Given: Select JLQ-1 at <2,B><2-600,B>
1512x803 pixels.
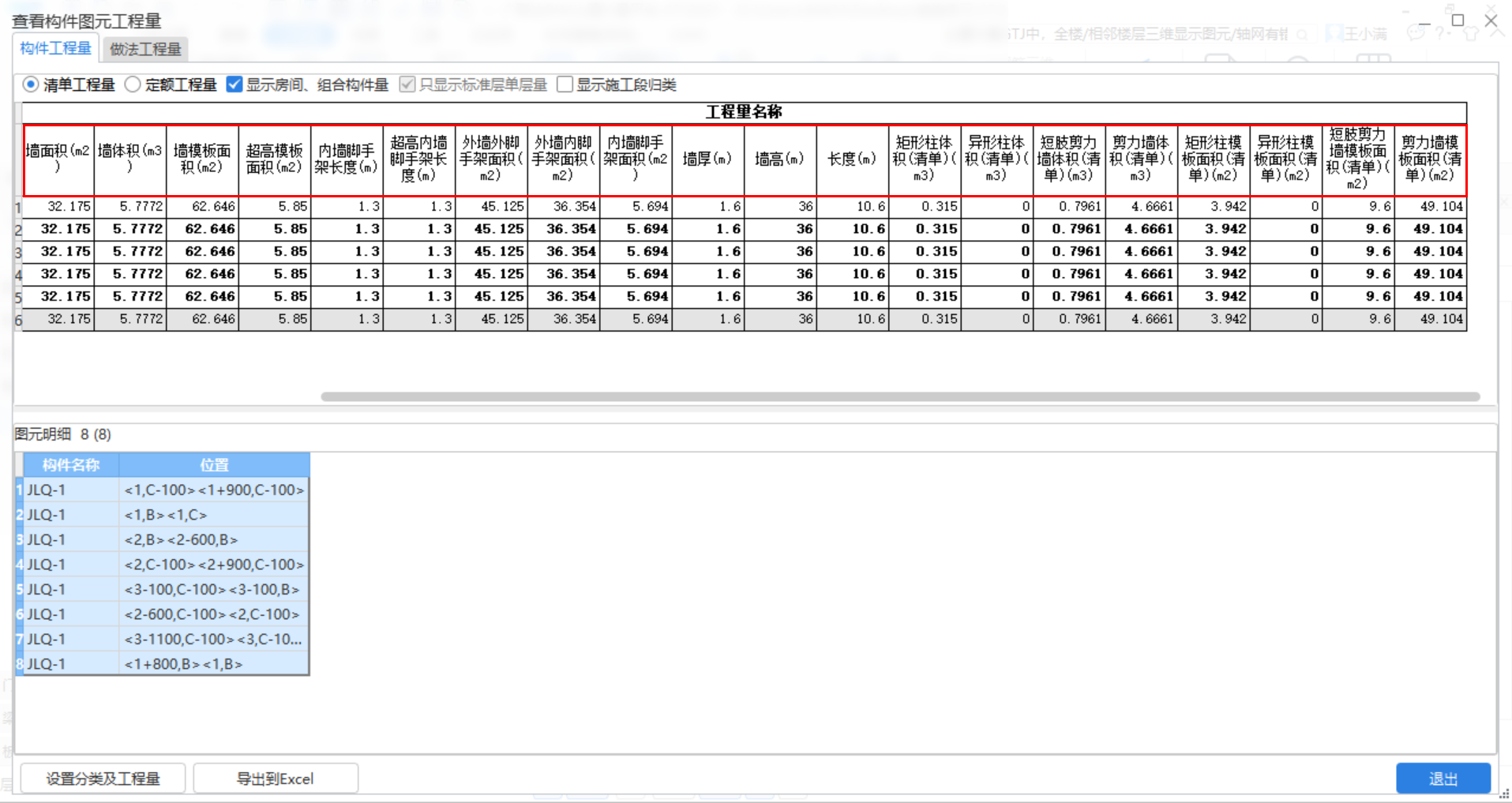Looking at the screenshot, I should pos(162,540).
